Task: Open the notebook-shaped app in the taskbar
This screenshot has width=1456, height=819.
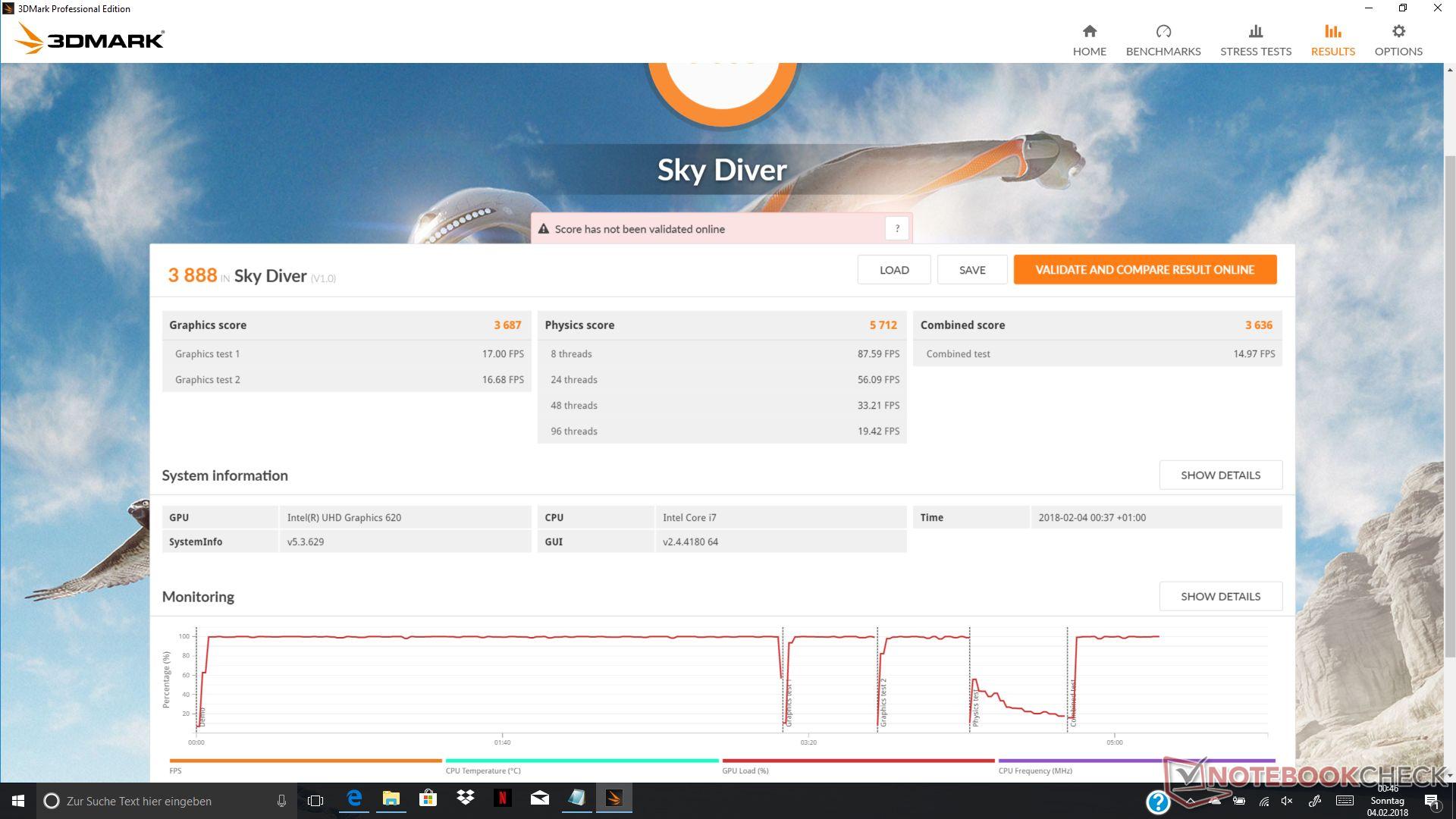Action: pos(576,799)
